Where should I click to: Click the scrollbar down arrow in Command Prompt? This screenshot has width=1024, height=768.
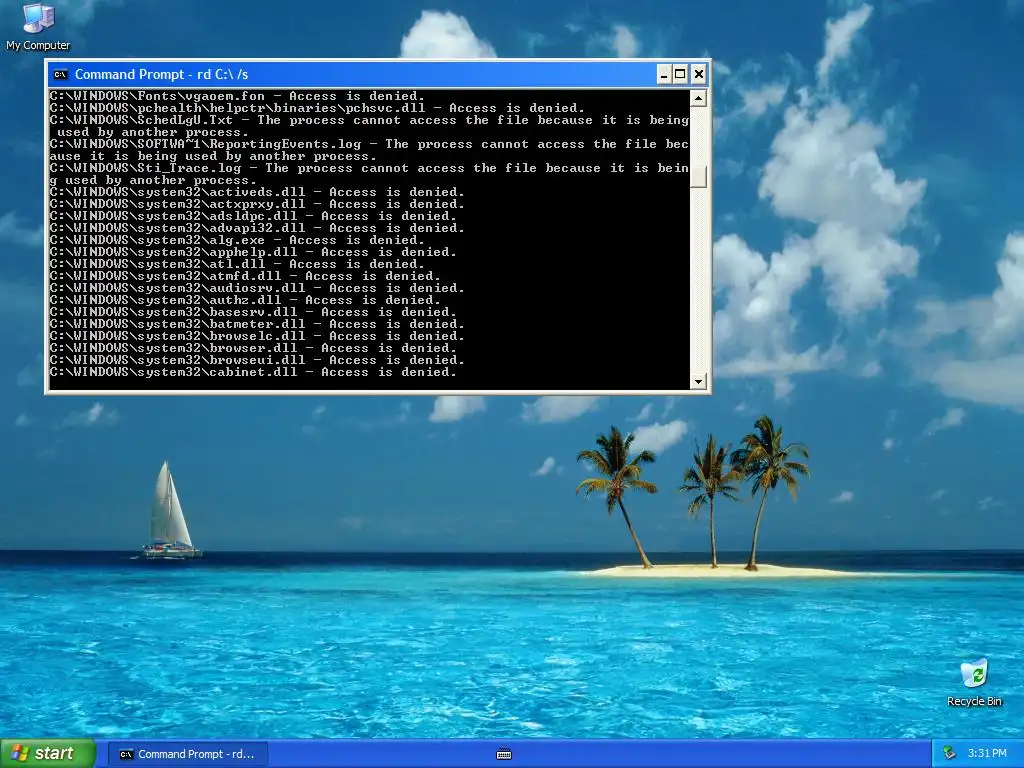[698, 381]
